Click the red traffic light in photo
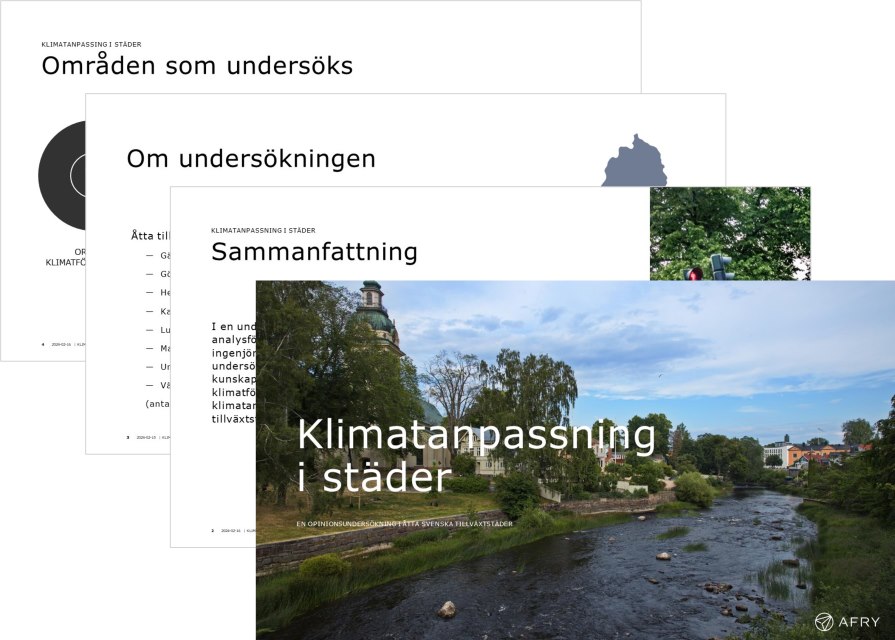The height and width of the screenshot is (640, 895). click(693, 273)
